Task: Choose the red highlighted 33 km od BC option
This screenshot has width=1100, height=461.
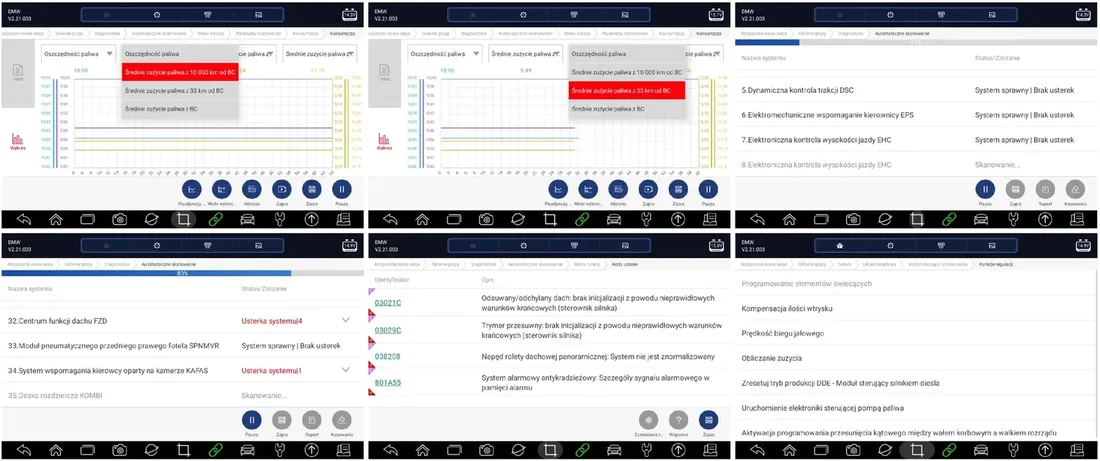Action: pos(627,91)
